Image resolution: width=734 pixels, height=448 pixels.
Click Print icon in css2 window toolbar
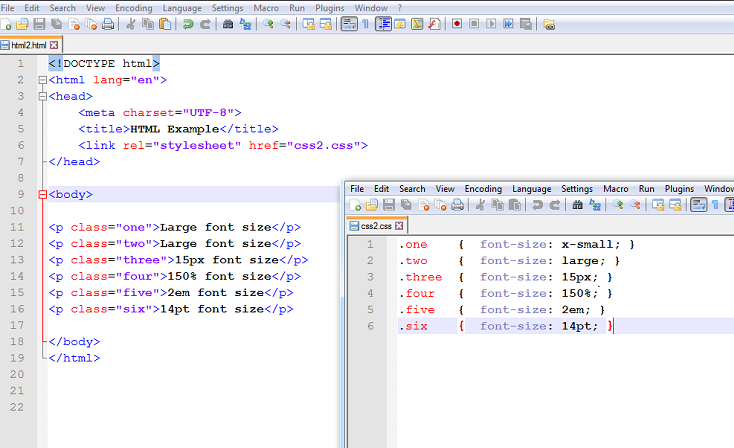457,205
